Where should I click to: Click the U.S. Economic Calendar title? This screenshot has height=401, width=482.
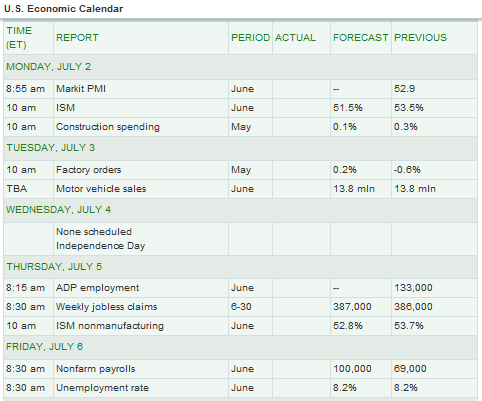(x=63, y=9)
